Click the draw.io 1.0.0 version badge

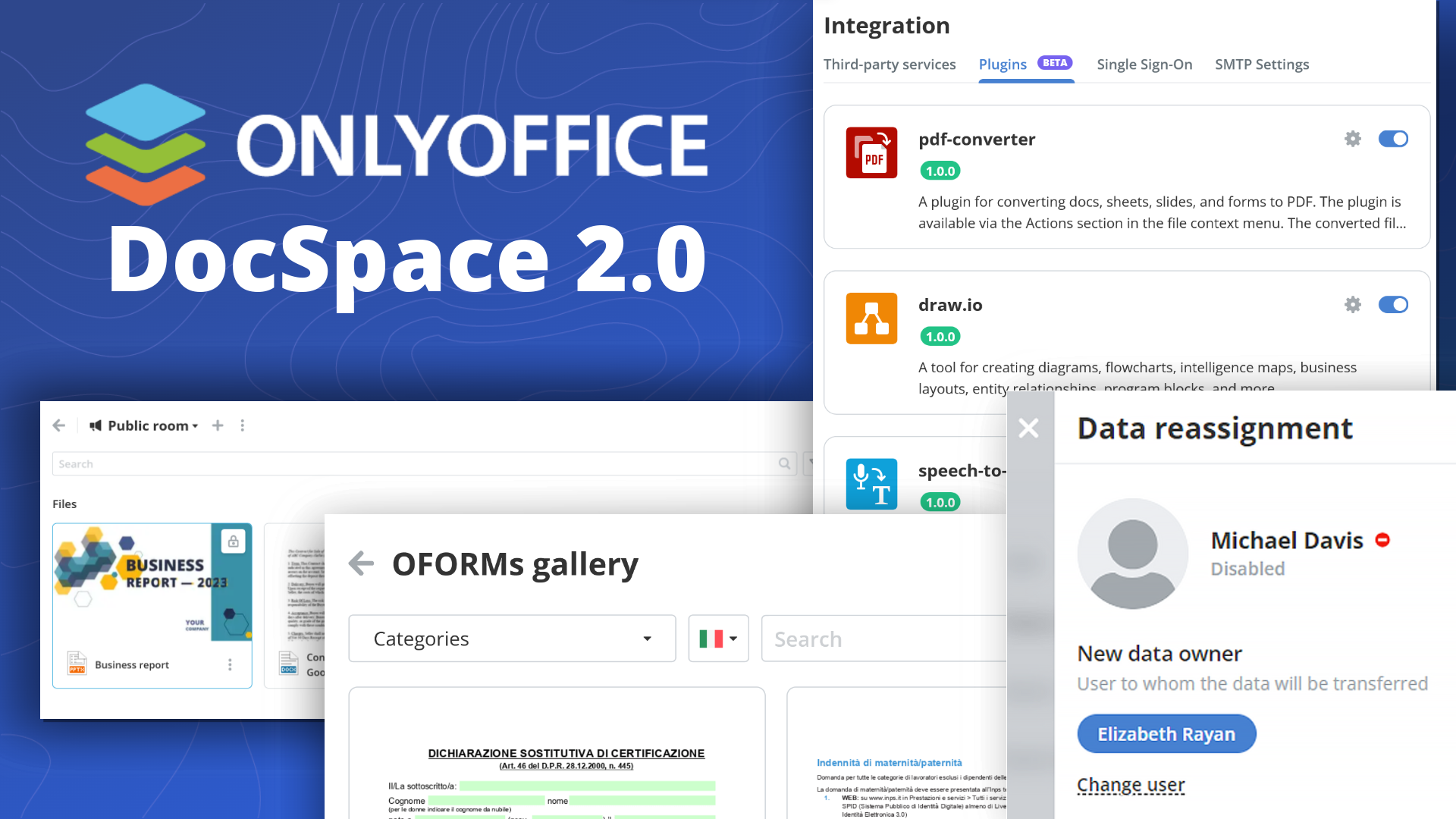tap(940, 336)
